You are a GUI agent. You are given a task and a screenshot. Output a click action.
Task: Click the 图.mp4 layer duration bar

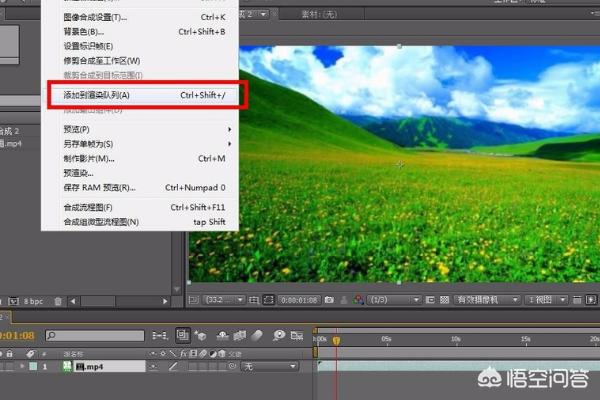[458, 366]
